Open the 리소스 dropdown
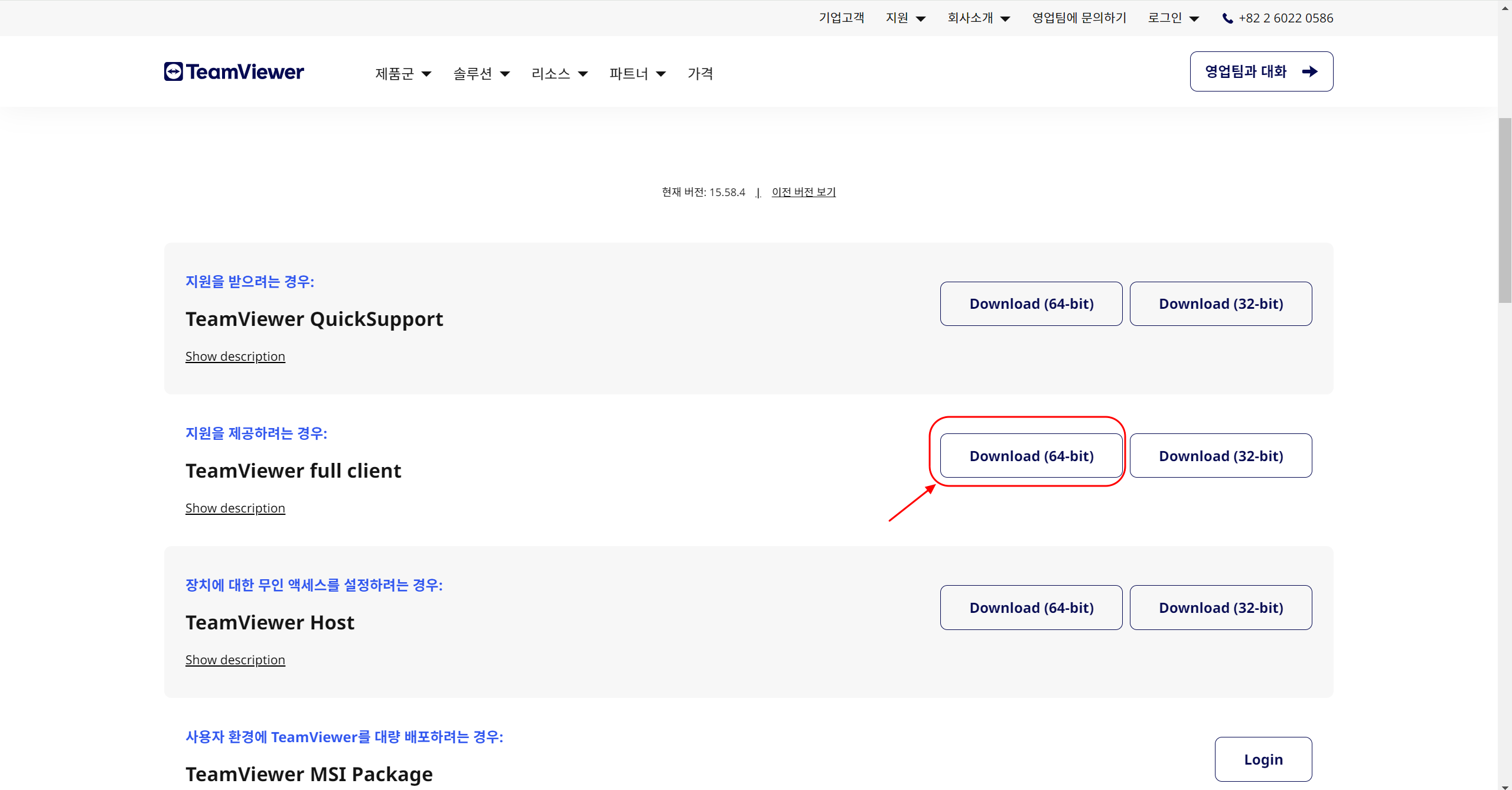The width and height of the screenshot is (1512, 790). pos(559,74)
